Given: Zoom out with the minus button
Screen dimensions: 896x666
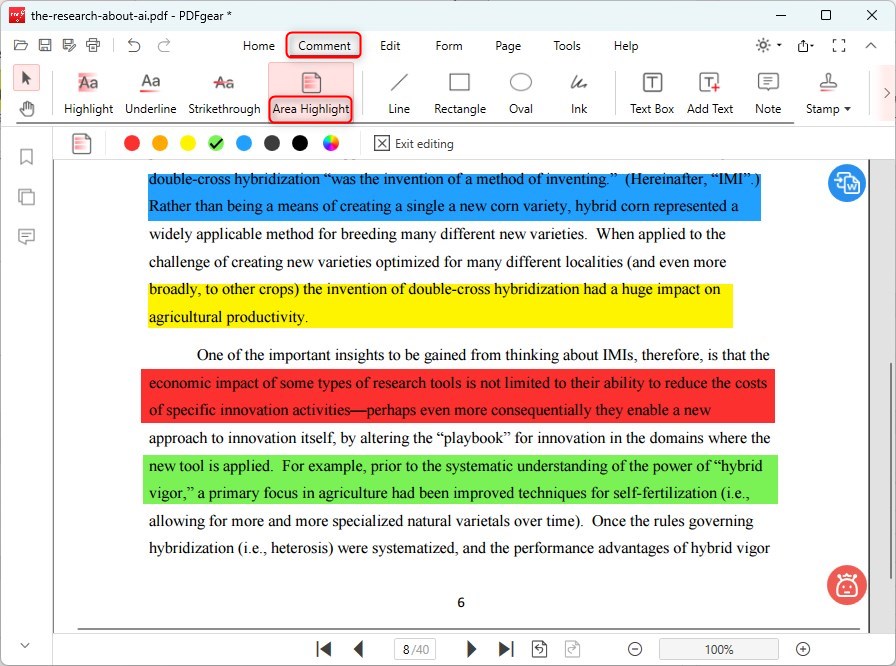Looking at the screenshot, I should point(634,649).
